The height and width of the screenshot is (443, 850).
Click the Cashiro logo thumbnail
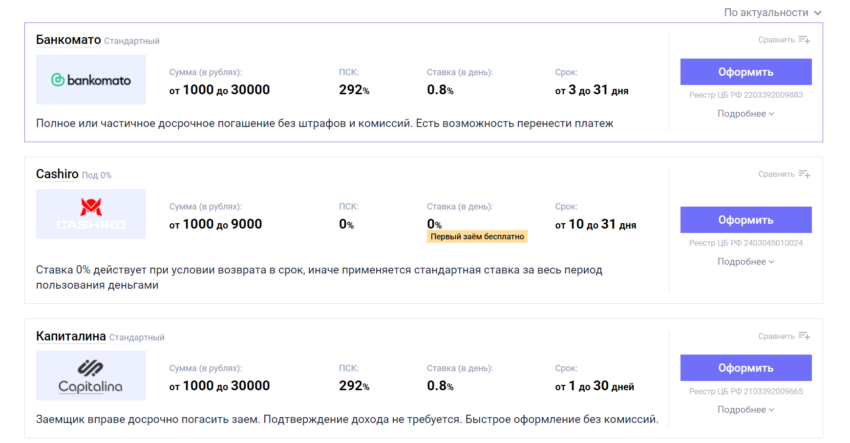(x=91, y=214)
